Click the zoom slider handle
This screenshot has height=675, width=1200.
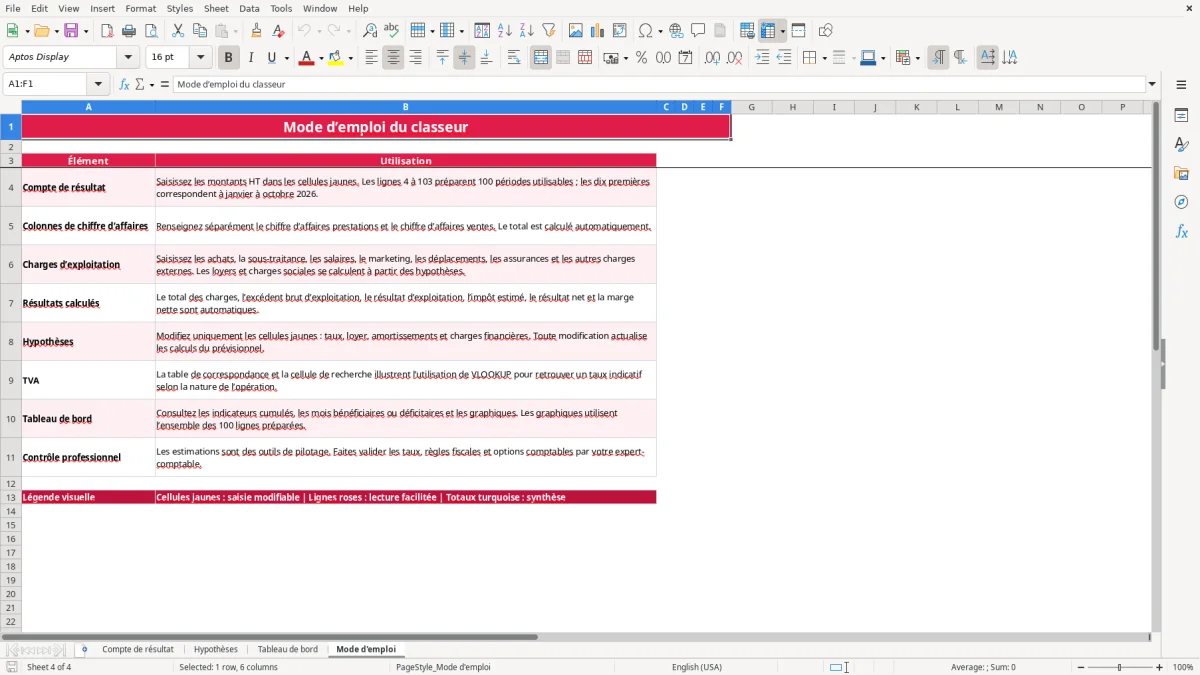point(1120,667)
